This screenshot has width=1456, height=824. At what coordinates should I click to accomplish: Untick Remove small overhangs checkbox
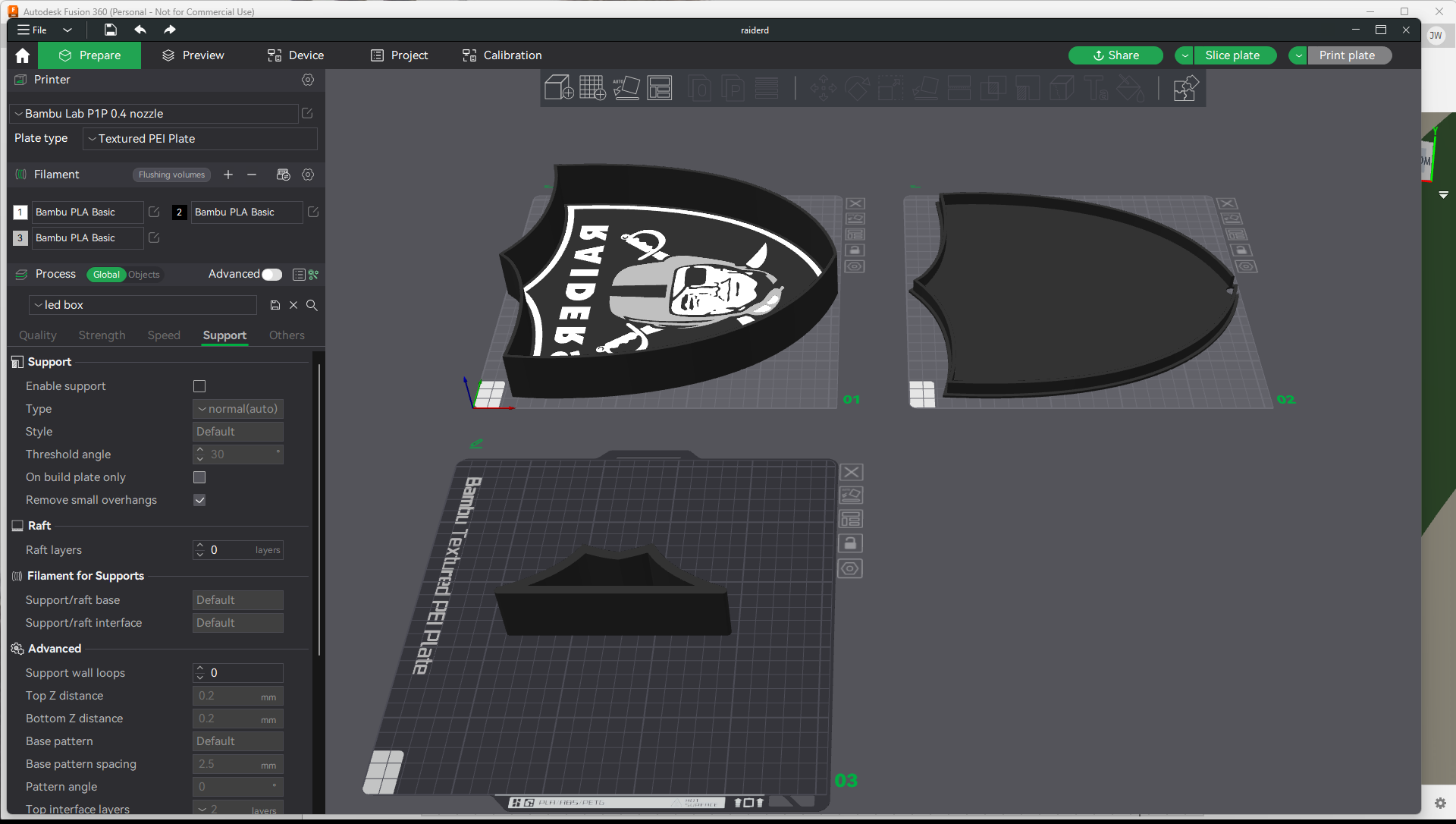pyautogui.click(x=199, y=500)
